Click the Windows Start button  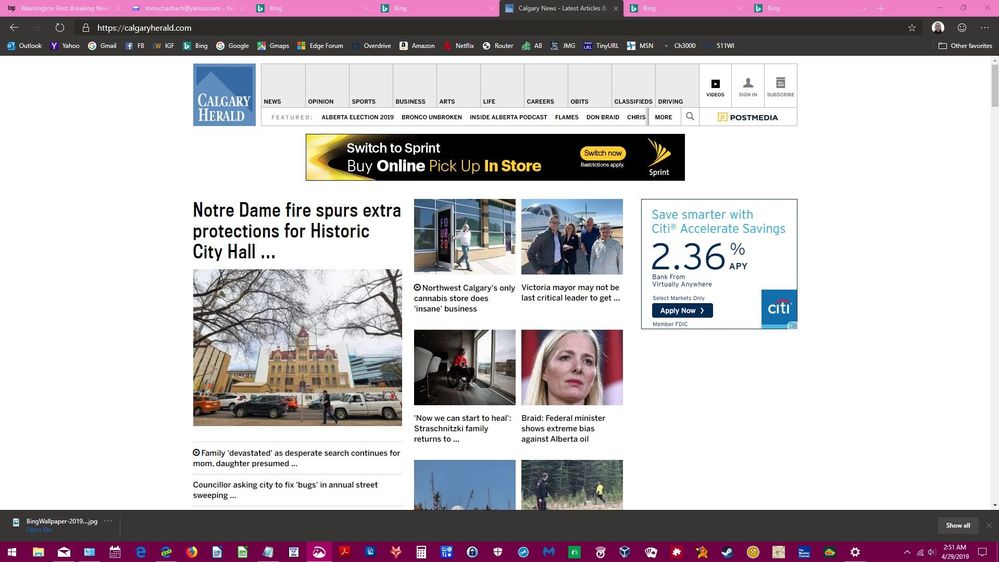11,552
